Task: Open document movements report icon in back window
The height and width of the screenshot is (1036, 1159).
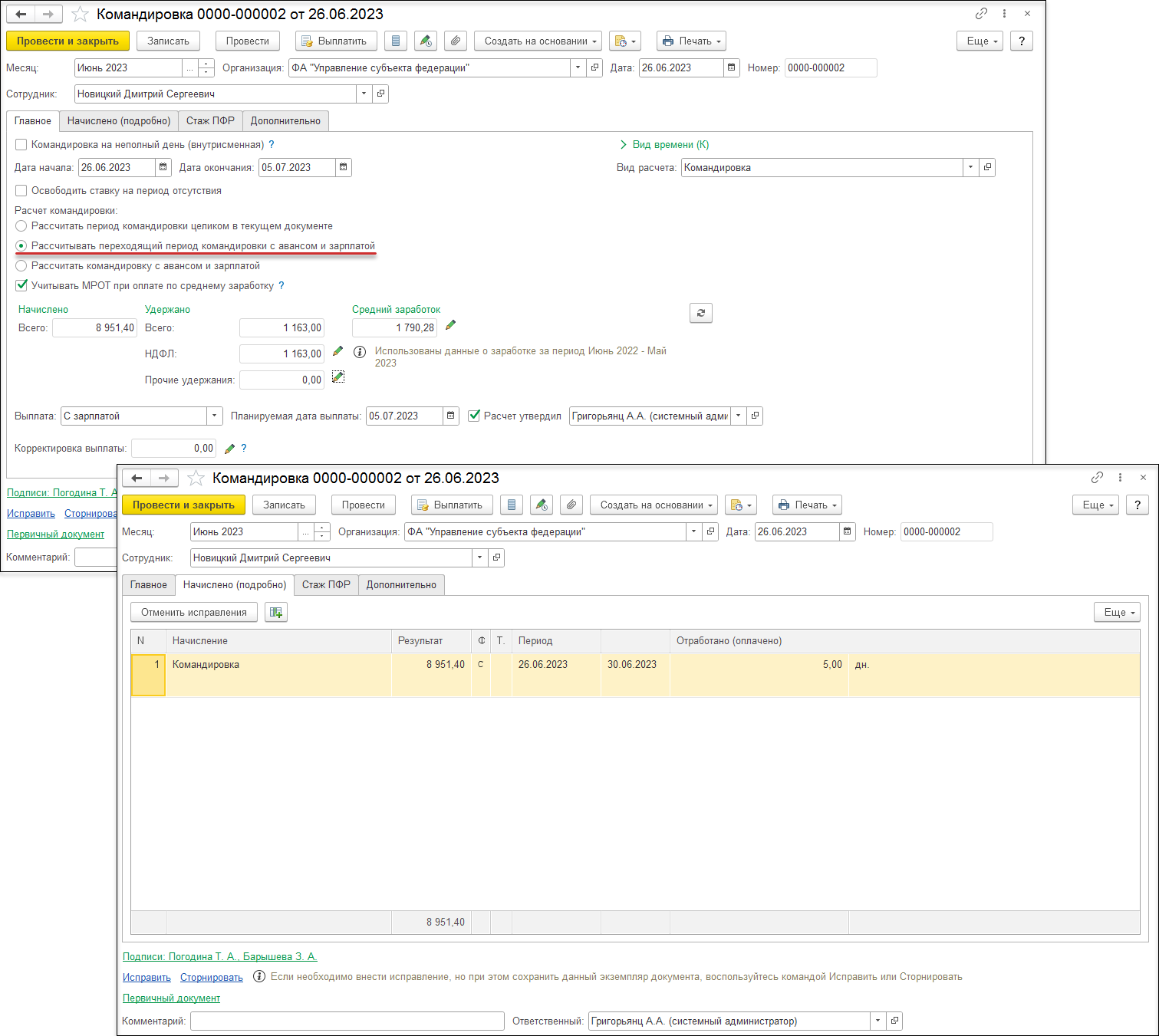Action: pyautogui.click(x=396, y=41)
